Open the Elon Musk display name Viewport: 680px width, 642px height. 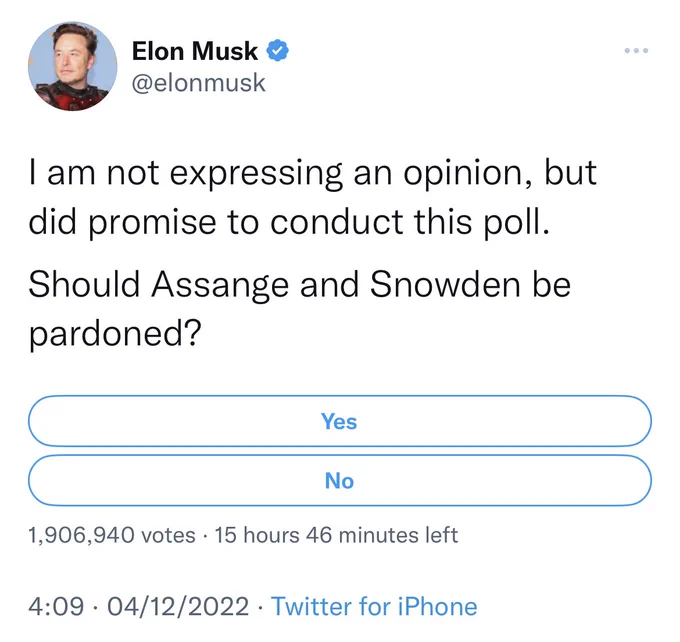(195, 51)
